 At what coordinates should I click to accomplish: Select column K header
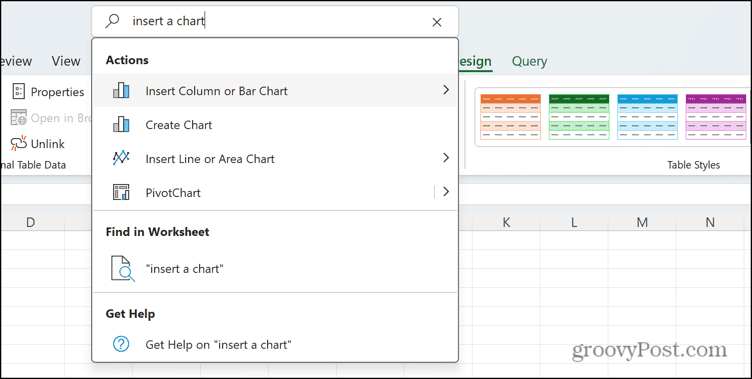(x=506, y=222)
